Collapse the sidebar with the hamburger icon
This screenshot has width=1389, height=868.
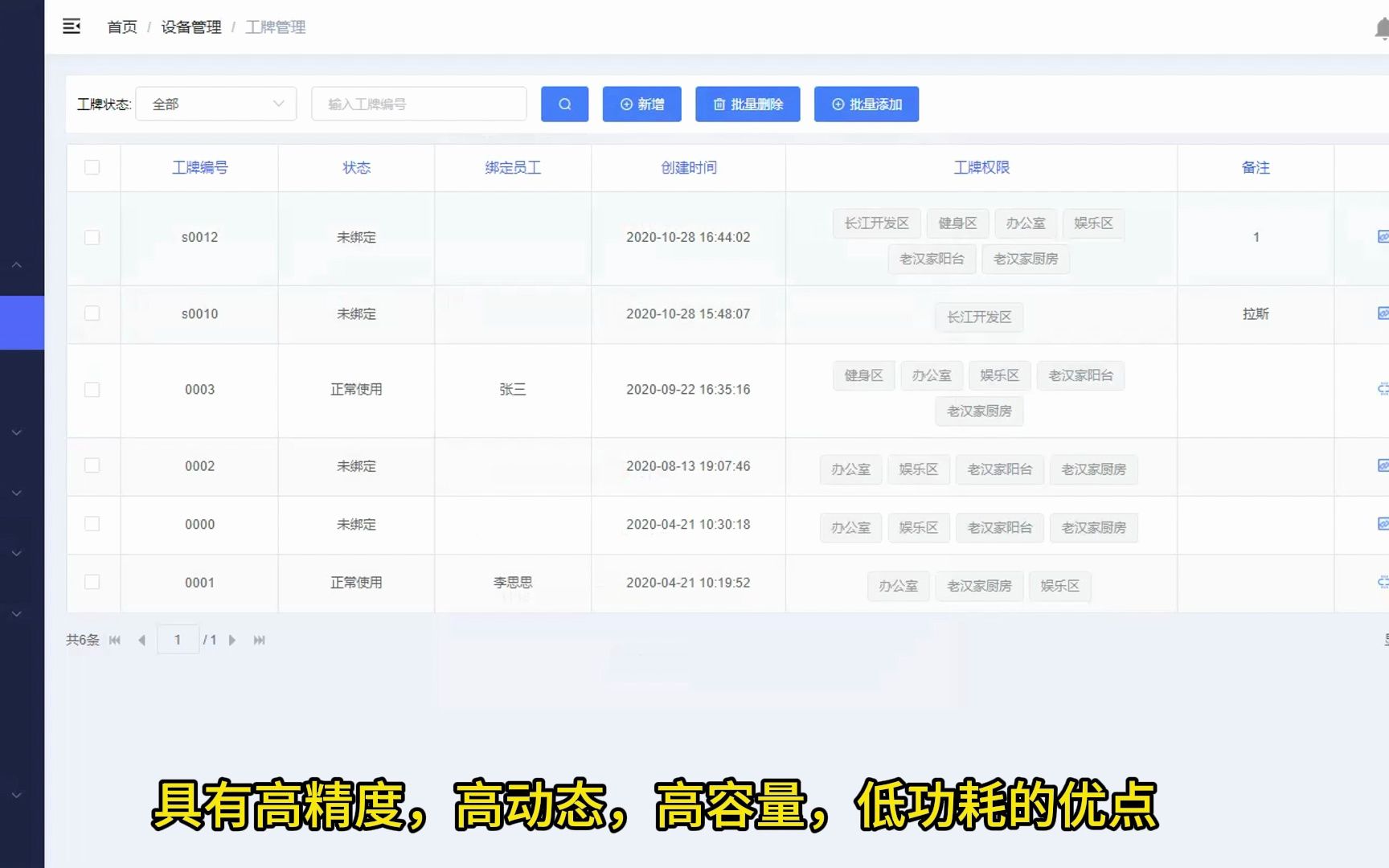(x=72, y=27)
